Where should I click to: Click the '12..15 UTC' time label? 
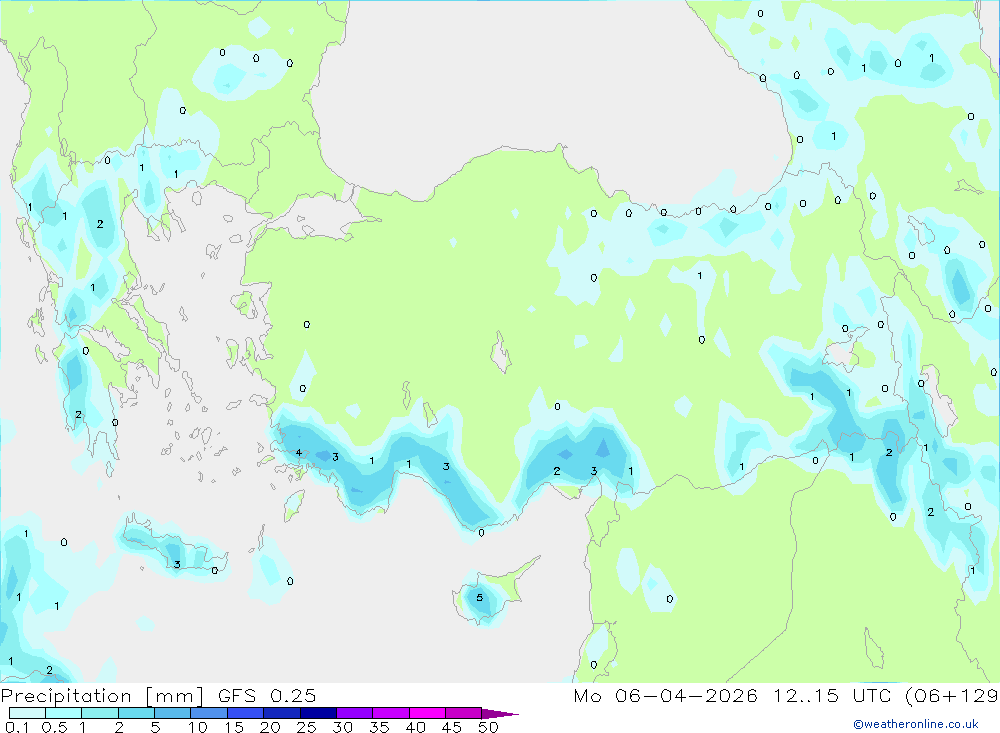(x=832, y=695)
